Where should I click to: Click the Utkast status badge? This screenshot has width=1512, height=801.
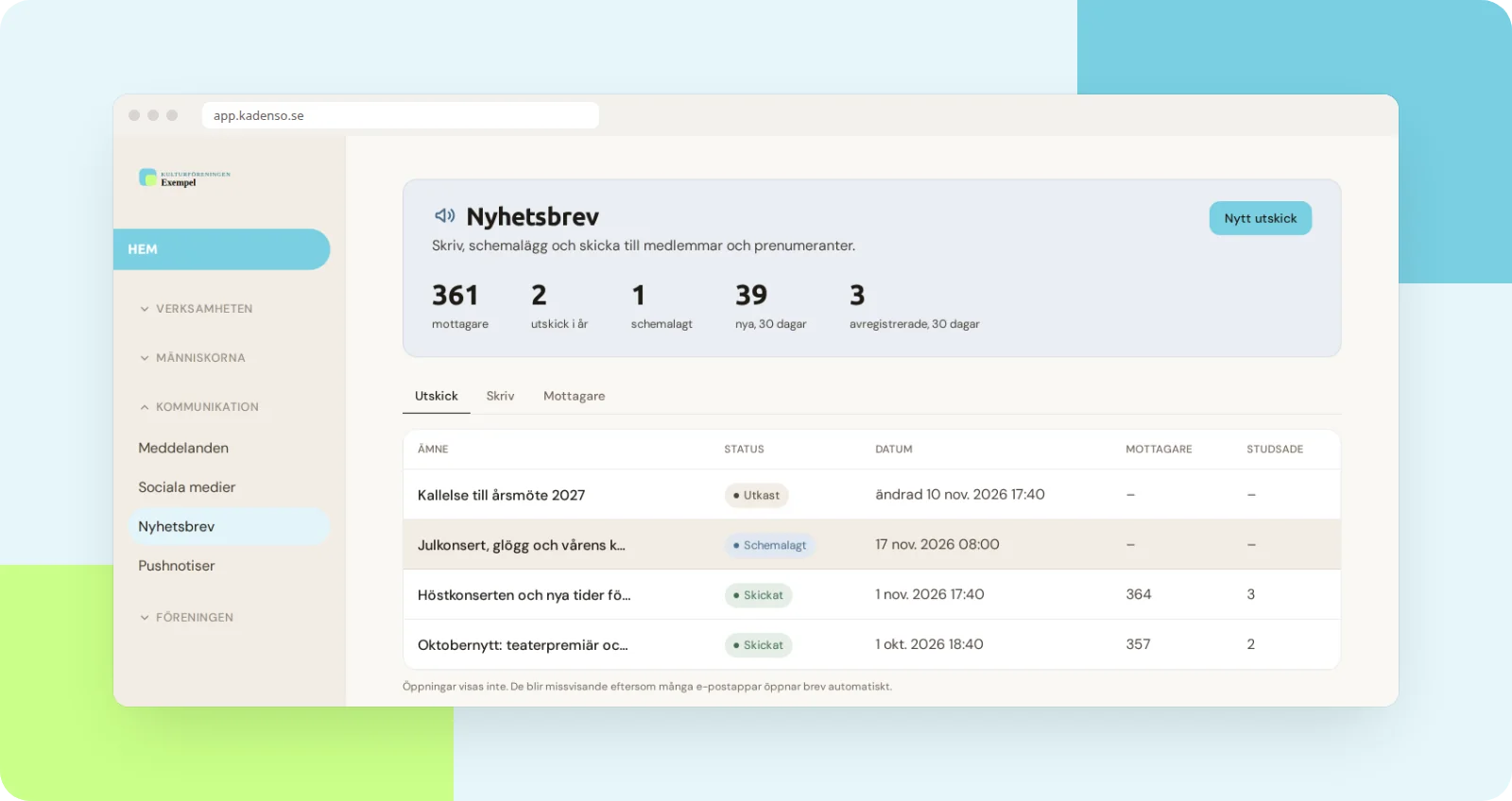(x=757, y=495)
